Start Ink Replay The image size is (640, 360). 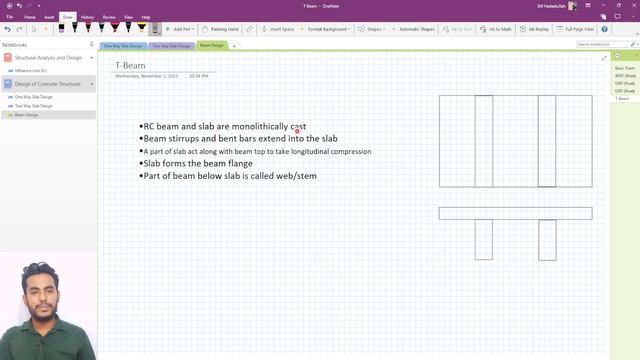tap(534, 29)
